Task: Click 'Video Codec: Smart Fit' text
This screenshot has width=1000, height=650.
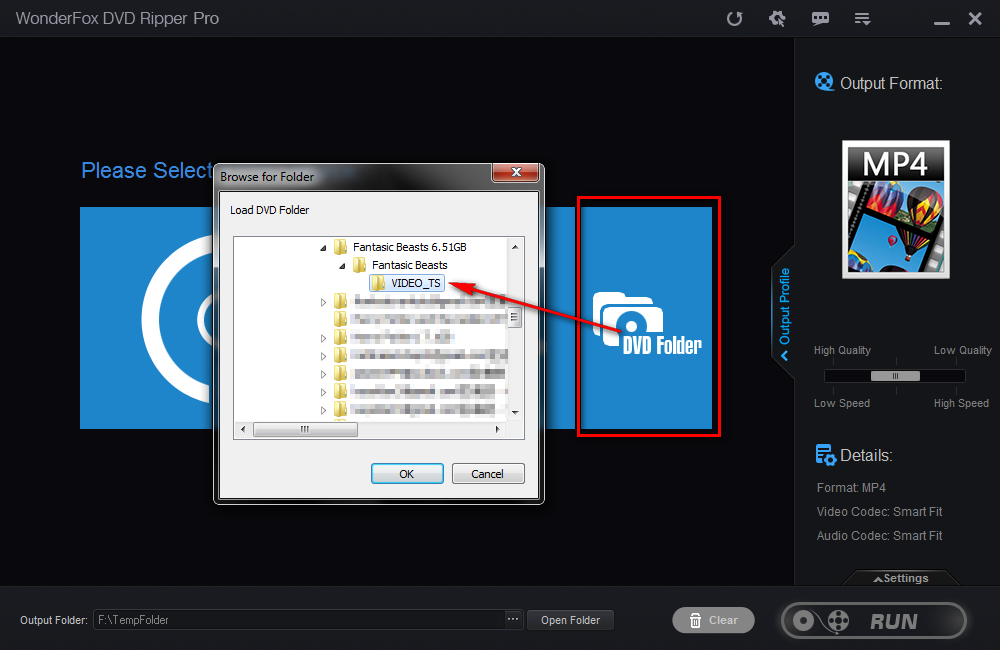Action: coord(879,512)
